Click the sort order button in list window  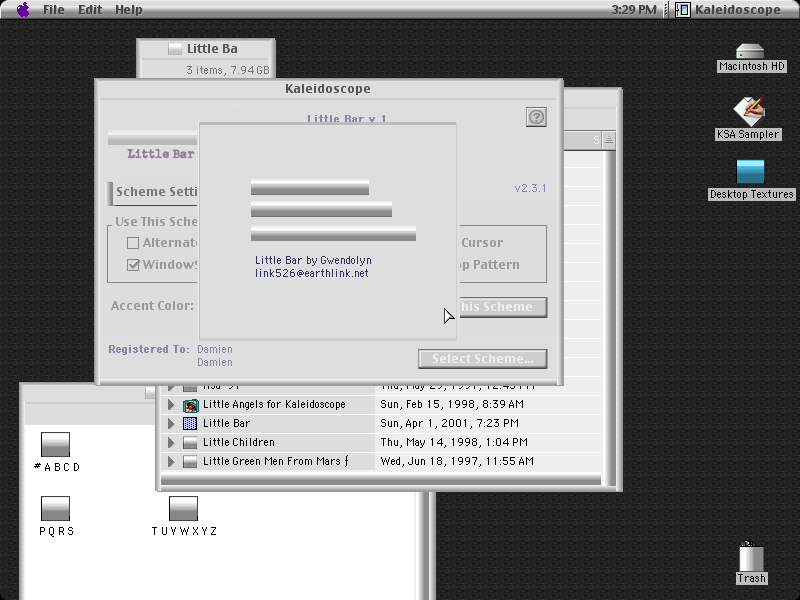pos(609,140)
